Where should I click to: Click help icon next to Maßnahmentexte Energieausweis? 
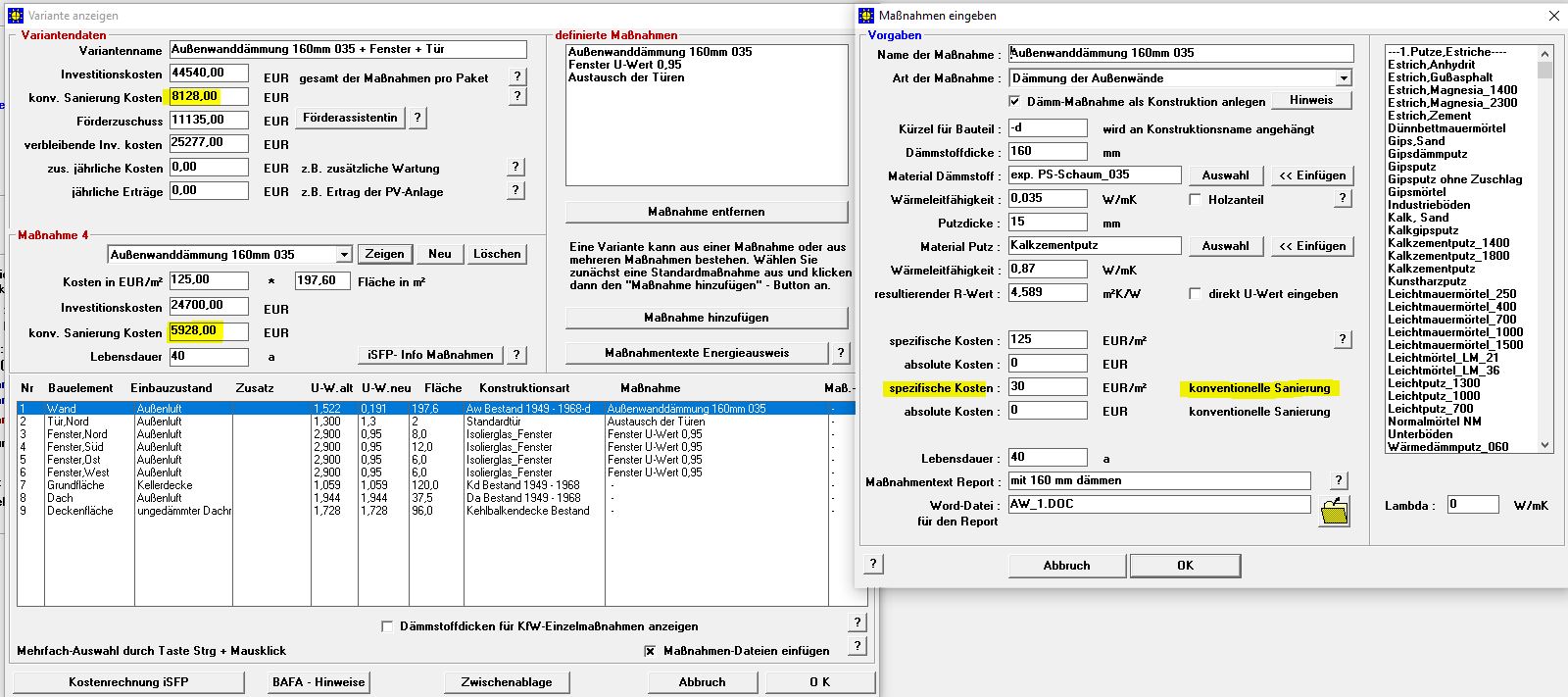click(840, 353)
